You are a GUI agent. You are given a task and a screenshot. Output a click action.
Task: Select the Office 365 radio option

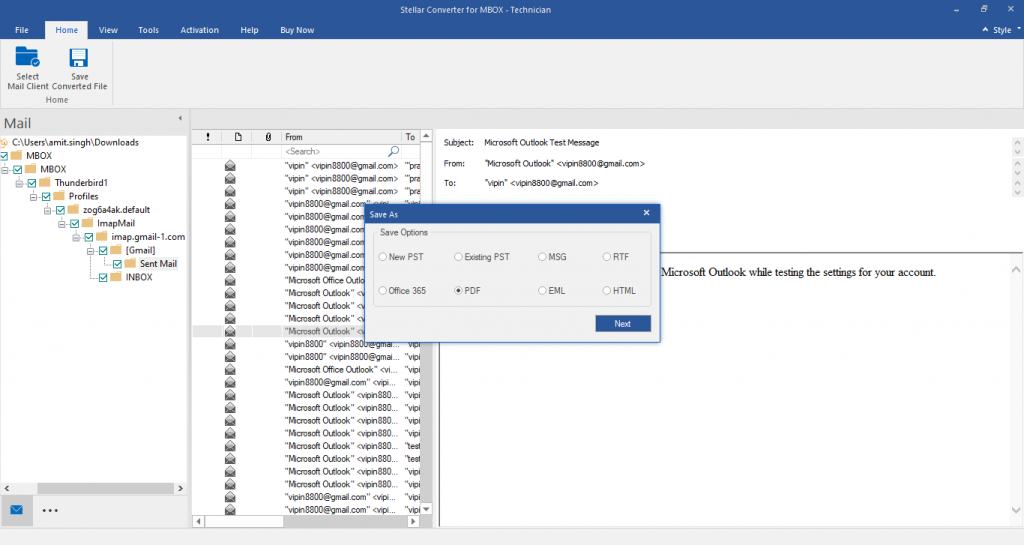402,290
